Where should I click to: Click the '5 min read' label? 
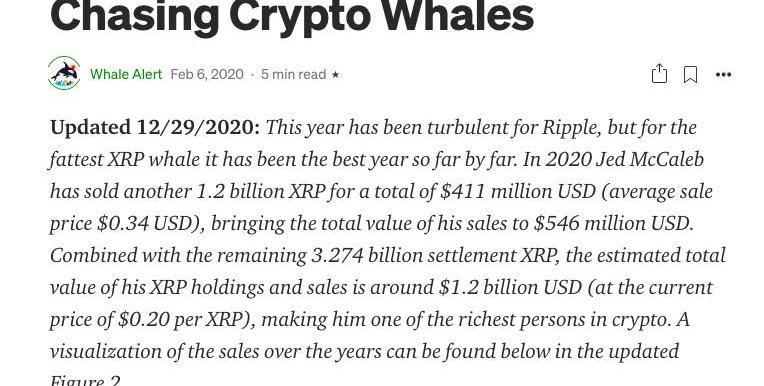tap(293, 74)
